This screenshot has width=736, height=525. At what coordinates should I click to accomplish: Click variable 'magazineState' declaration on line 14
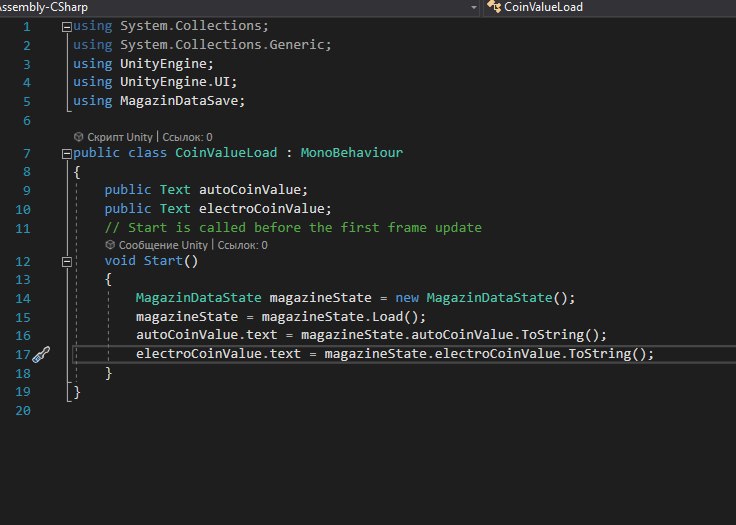(x=320, y=298)
